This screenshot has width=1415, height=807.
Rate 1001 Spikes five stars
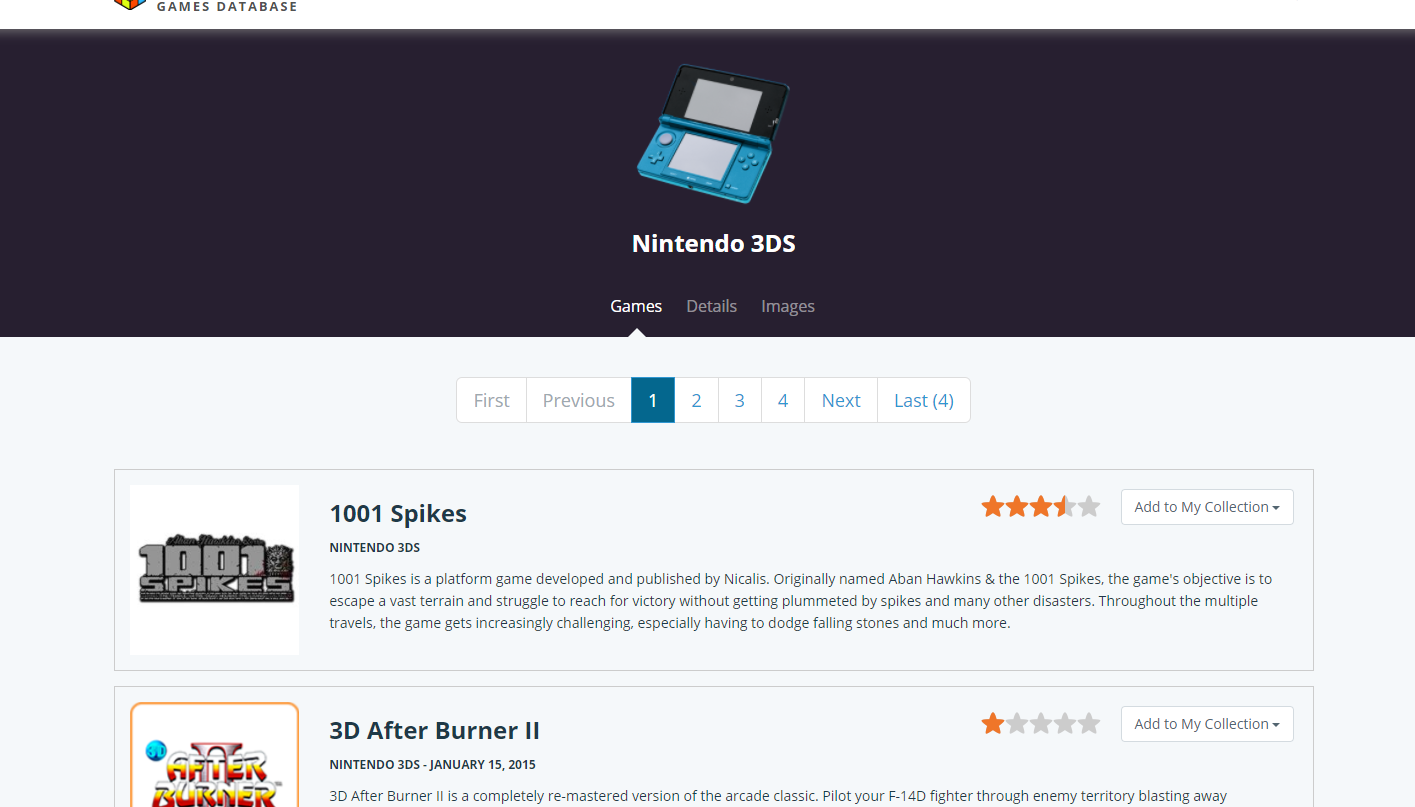(1089, 507)
